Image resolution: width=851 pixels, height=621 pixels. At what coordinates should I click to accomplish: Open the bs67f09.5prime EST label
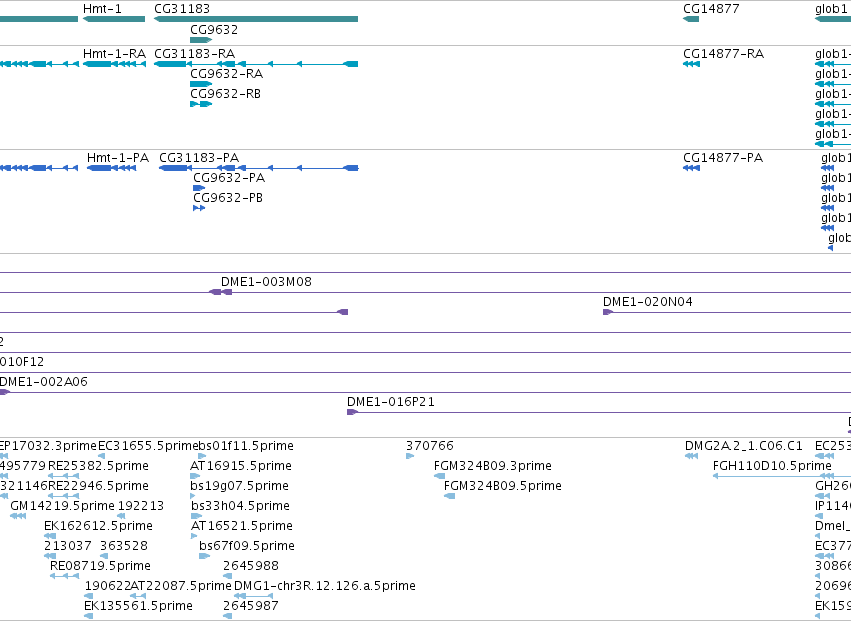click(x=247, y=547)
